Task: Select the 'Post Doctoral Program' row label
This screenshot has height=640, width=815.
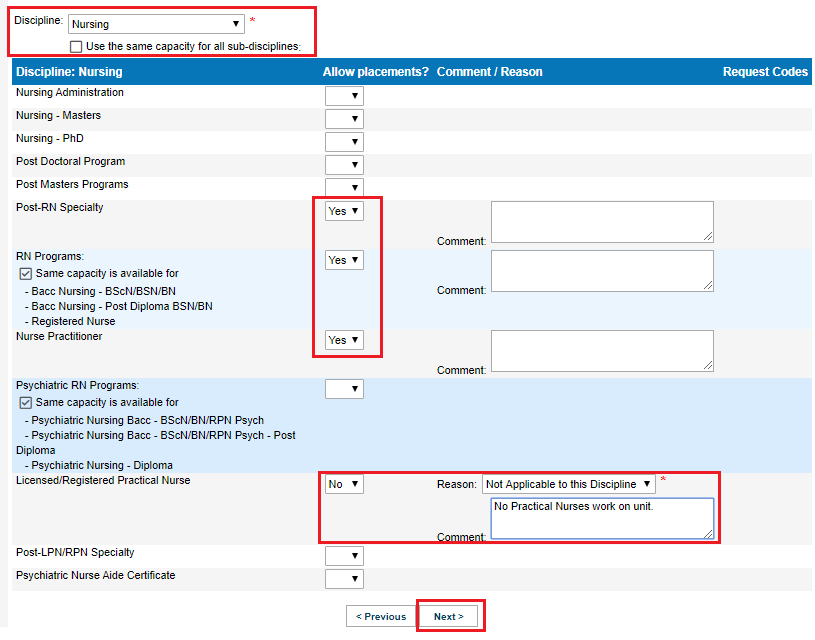Action: point(71,162)
